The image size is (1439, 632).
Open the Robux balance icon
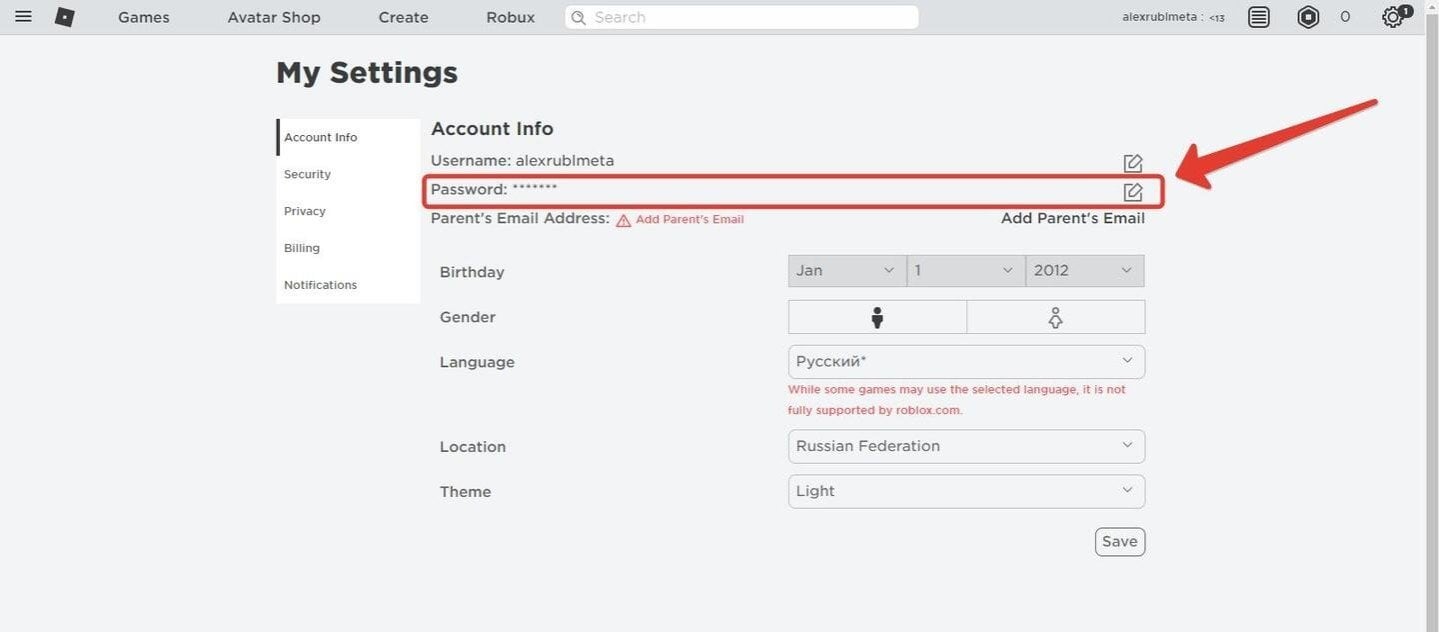coord(1308,17)
